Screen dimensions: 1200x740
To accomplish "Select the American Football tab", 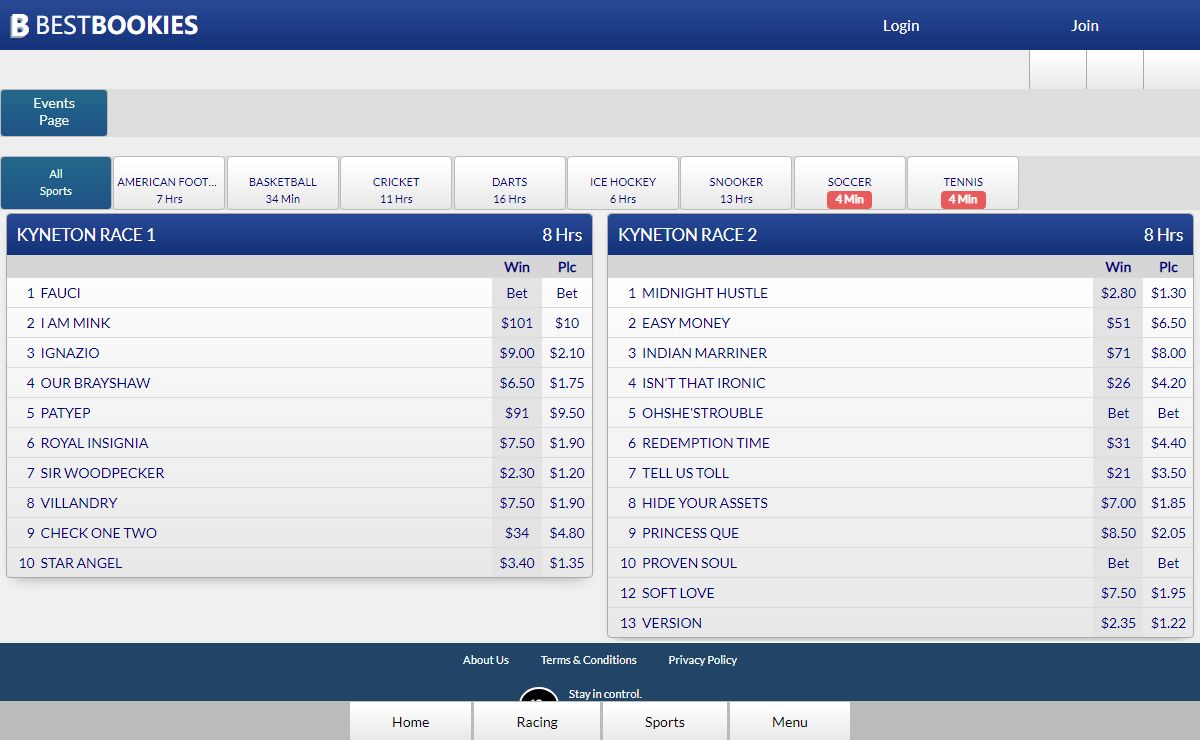I will click(169, 183).
